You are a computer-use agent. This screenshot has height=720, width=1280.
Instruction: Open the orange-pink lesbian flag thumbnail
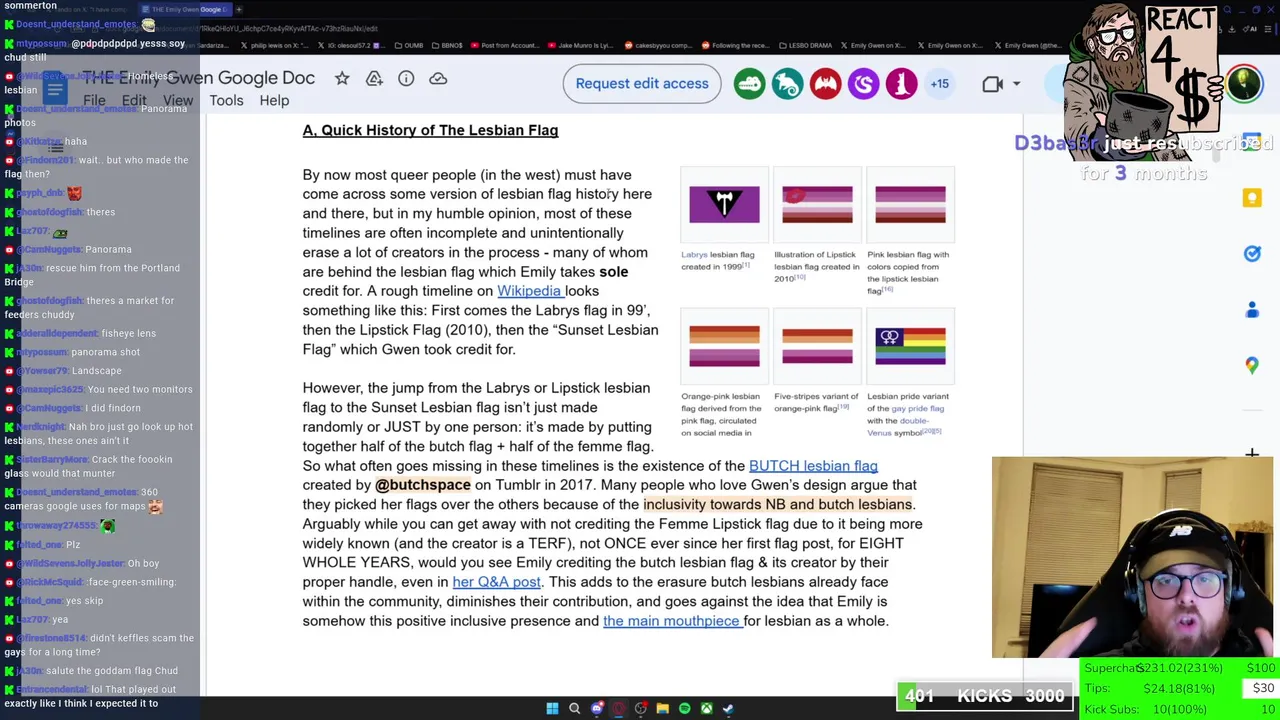724,347
